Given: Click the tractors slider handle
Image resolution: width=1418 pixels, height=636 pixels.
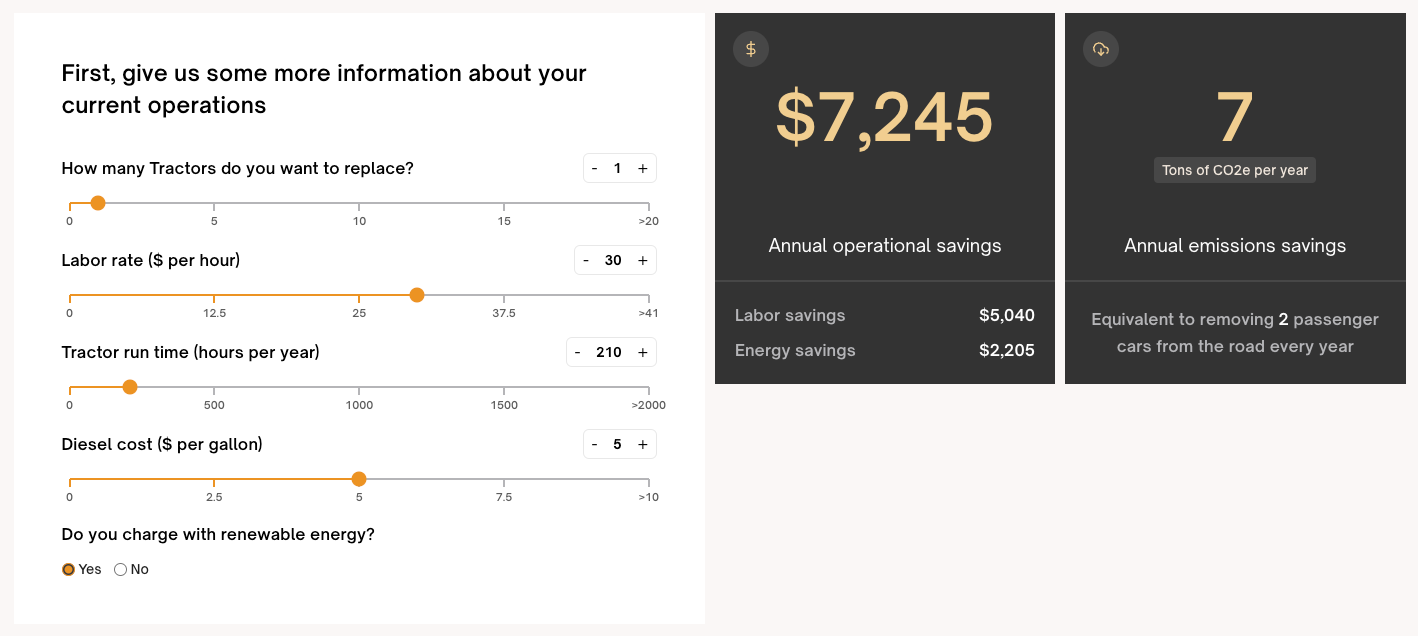Looking at the screenshot, I should pyautogui.click(x=98, y=203).
